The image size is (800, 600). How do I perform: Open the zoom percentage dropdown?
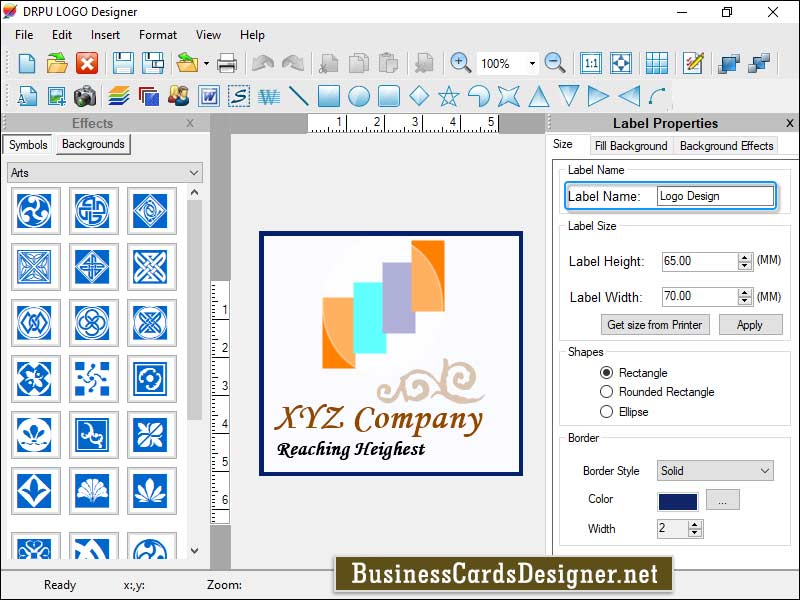(533, 62)
